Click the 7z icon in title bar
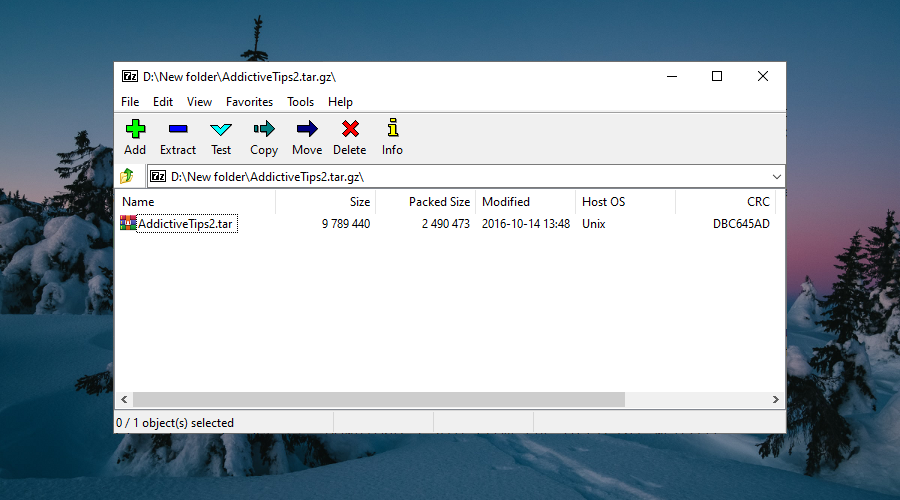 pyautogui.click(x=130, y=76)
